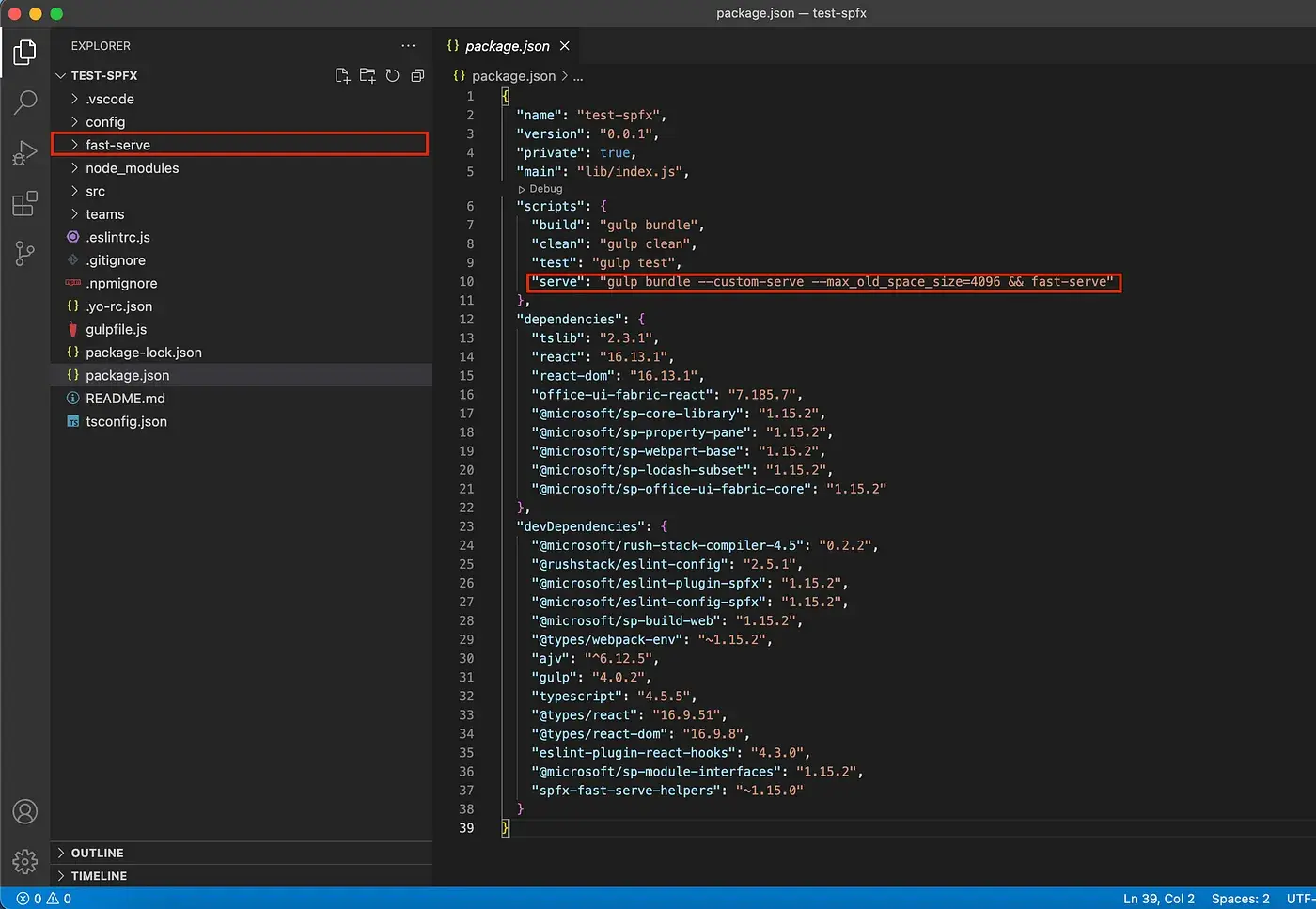This screenshot has height=909, width=1316.
Task: Expand the .vscode folder
Action: tap(242, 99)
